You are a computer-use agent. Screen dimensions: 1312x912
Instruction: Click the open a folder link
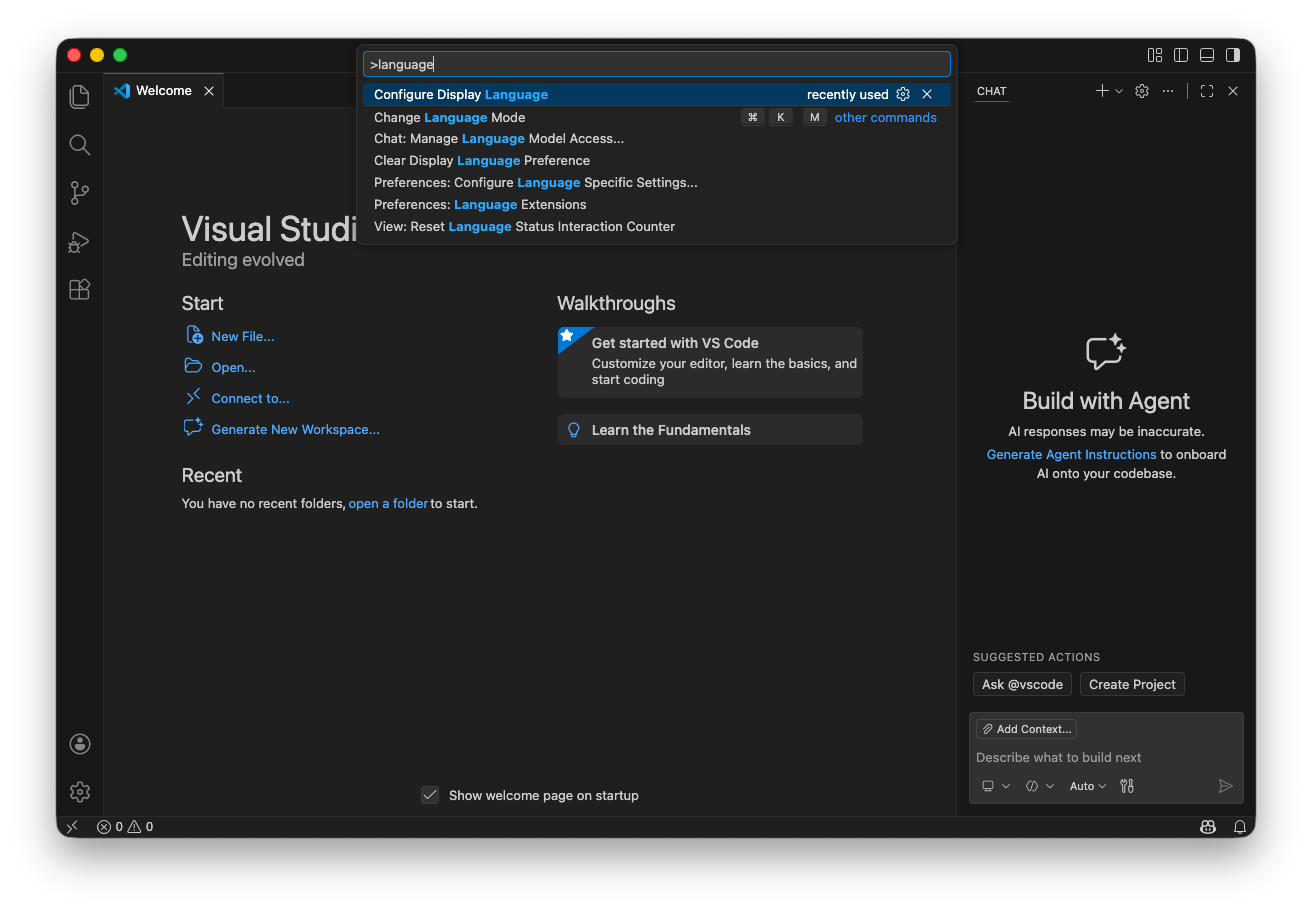(388, 504)
